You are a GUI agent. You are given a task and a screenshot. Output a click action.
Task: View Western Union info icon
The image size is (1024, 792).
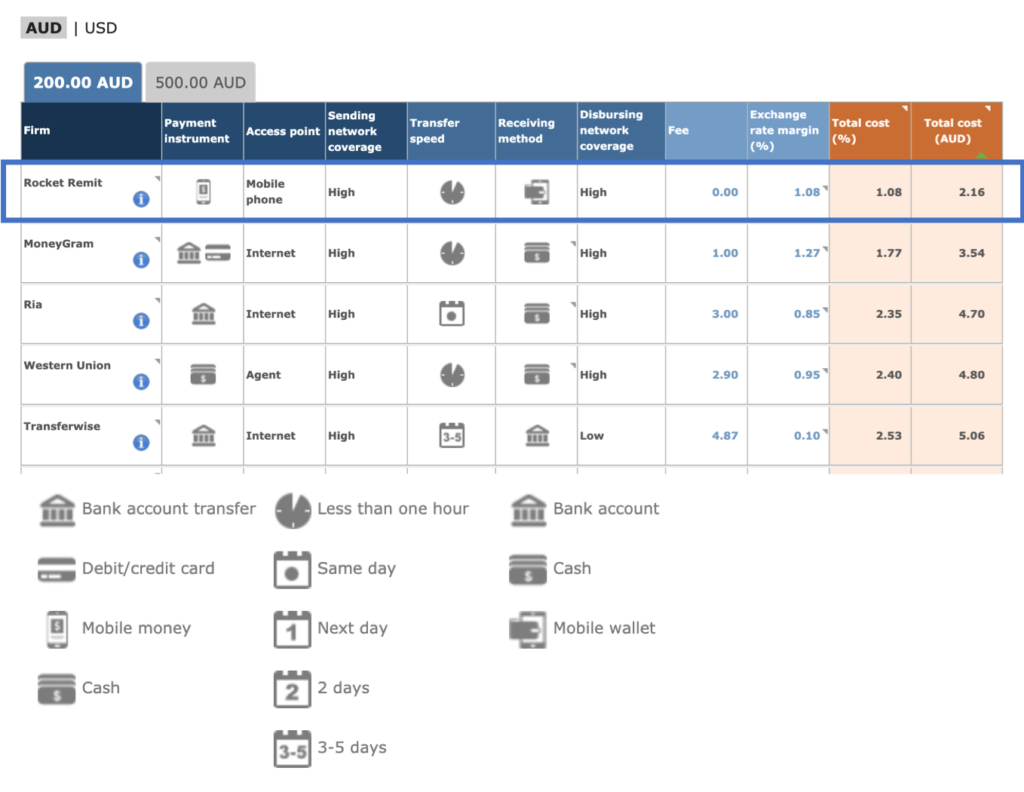click(141, 381)
